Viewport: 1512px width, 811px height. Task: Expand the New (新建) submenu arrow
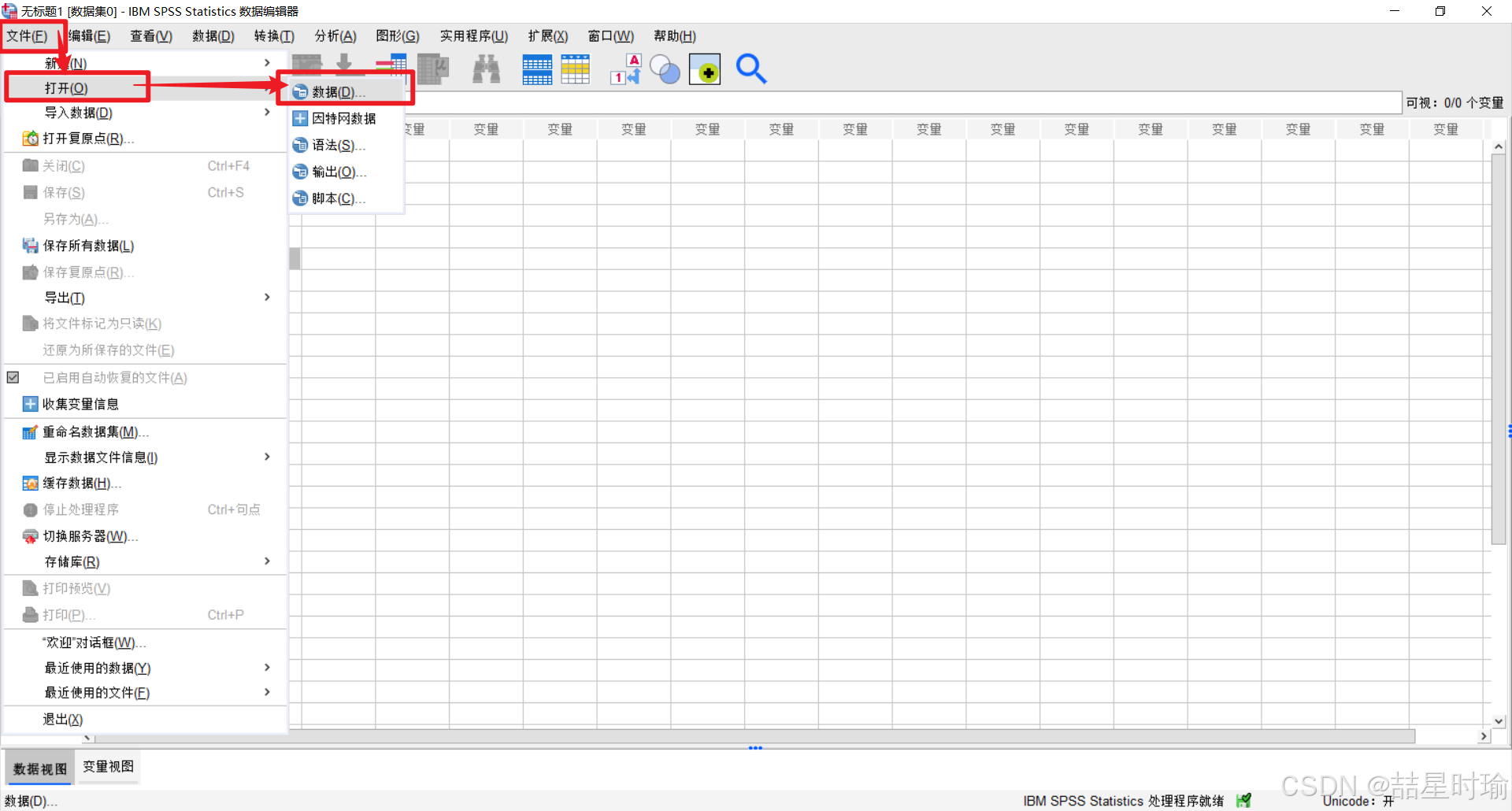268,63
